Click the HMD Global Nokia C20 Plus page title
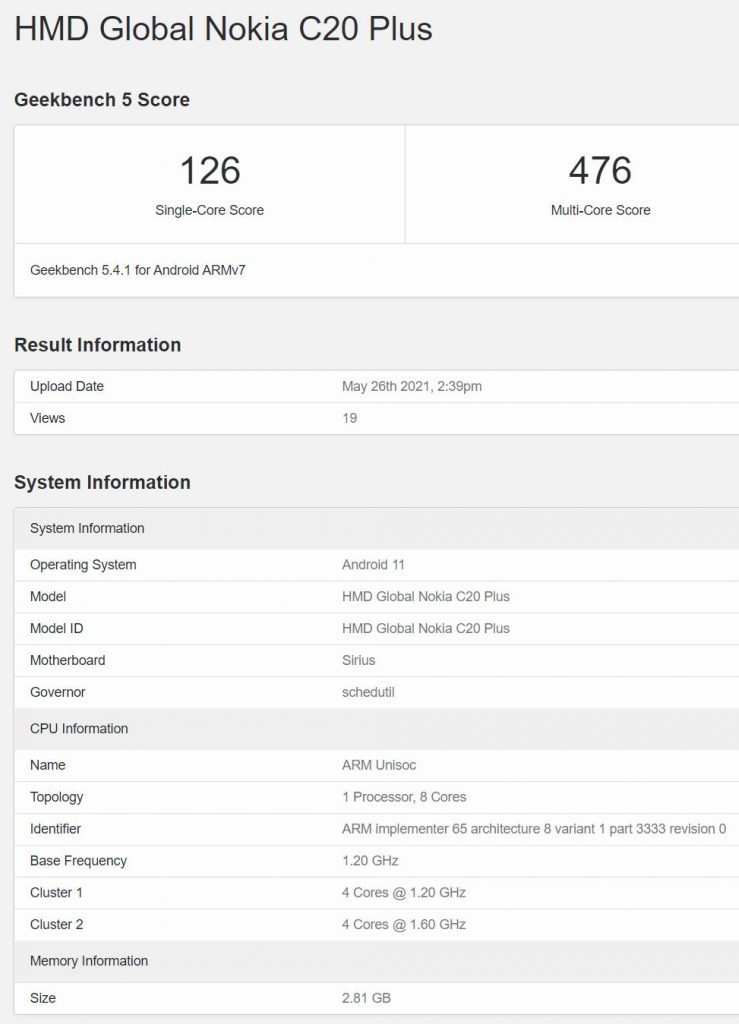 (223, 29)
